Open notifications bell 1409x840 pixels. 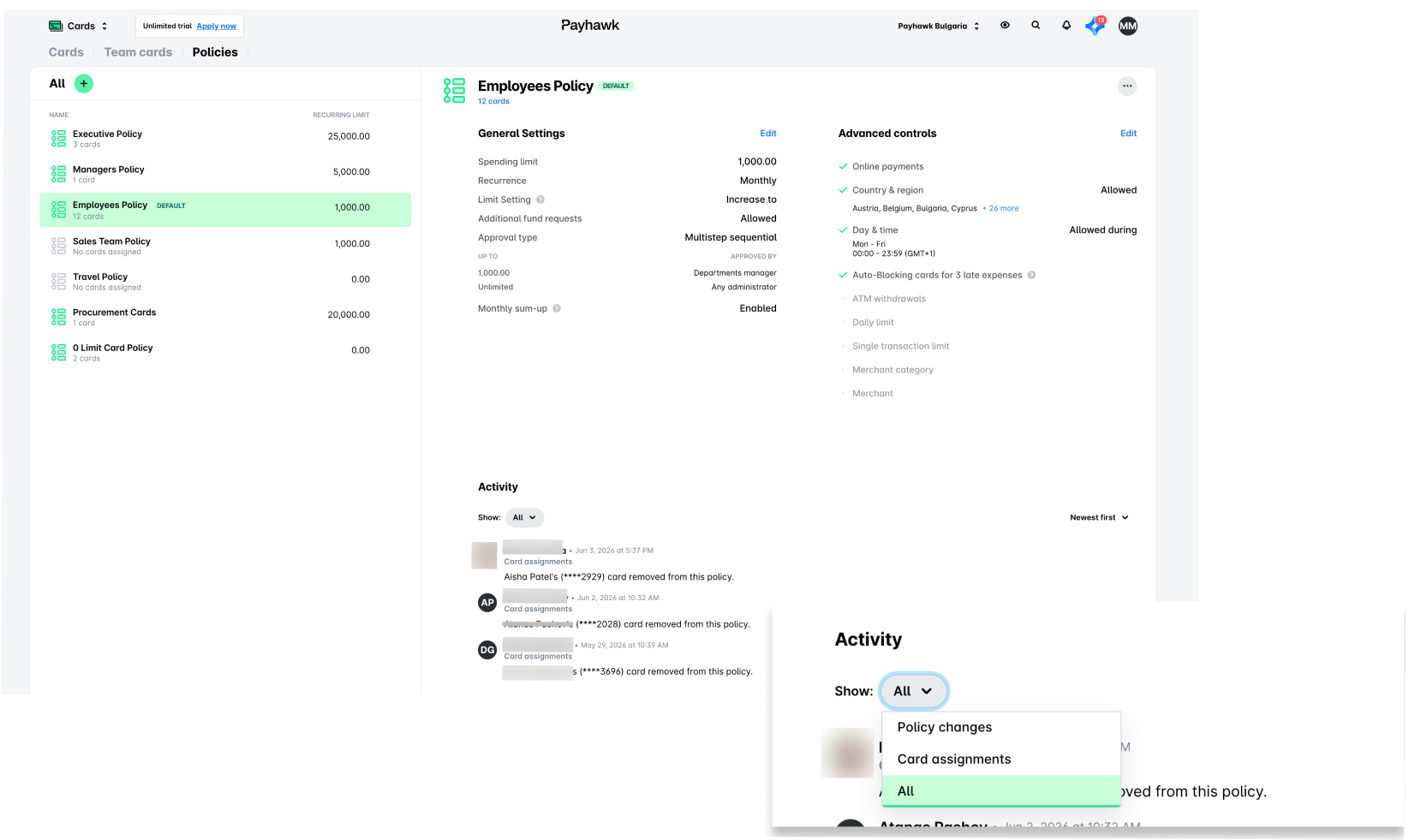(1066, 26)
